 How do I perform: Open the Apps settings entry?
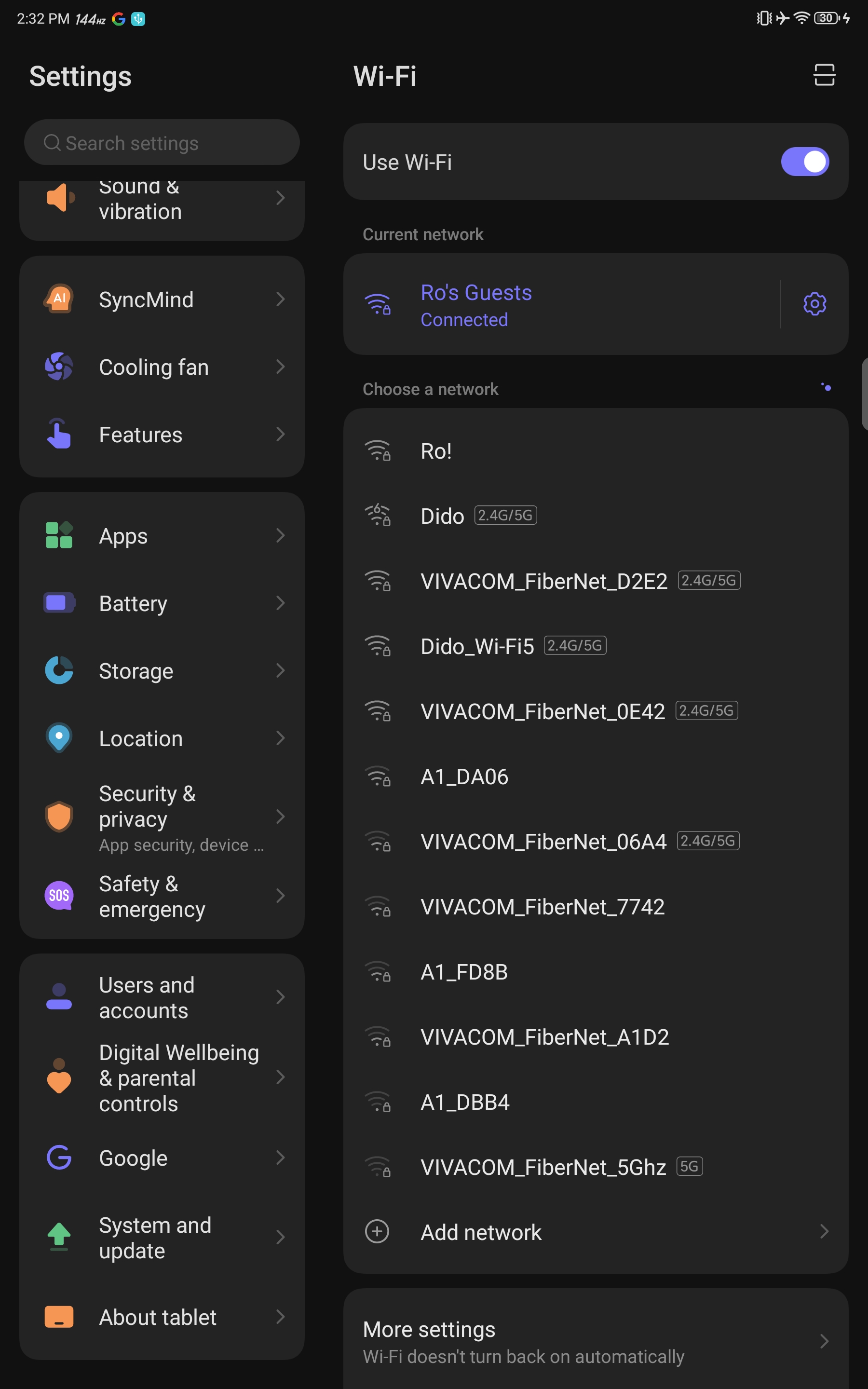(162, 535)
